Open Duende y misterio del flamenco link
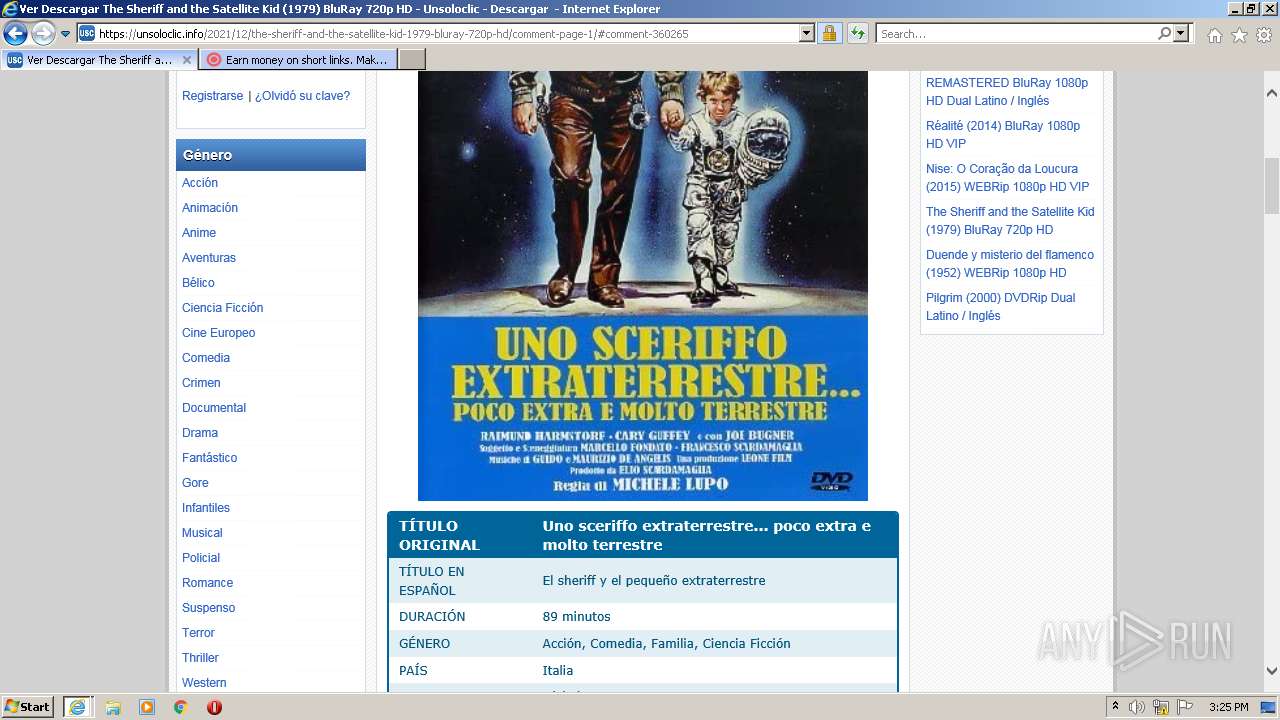 pos(1010,264)
